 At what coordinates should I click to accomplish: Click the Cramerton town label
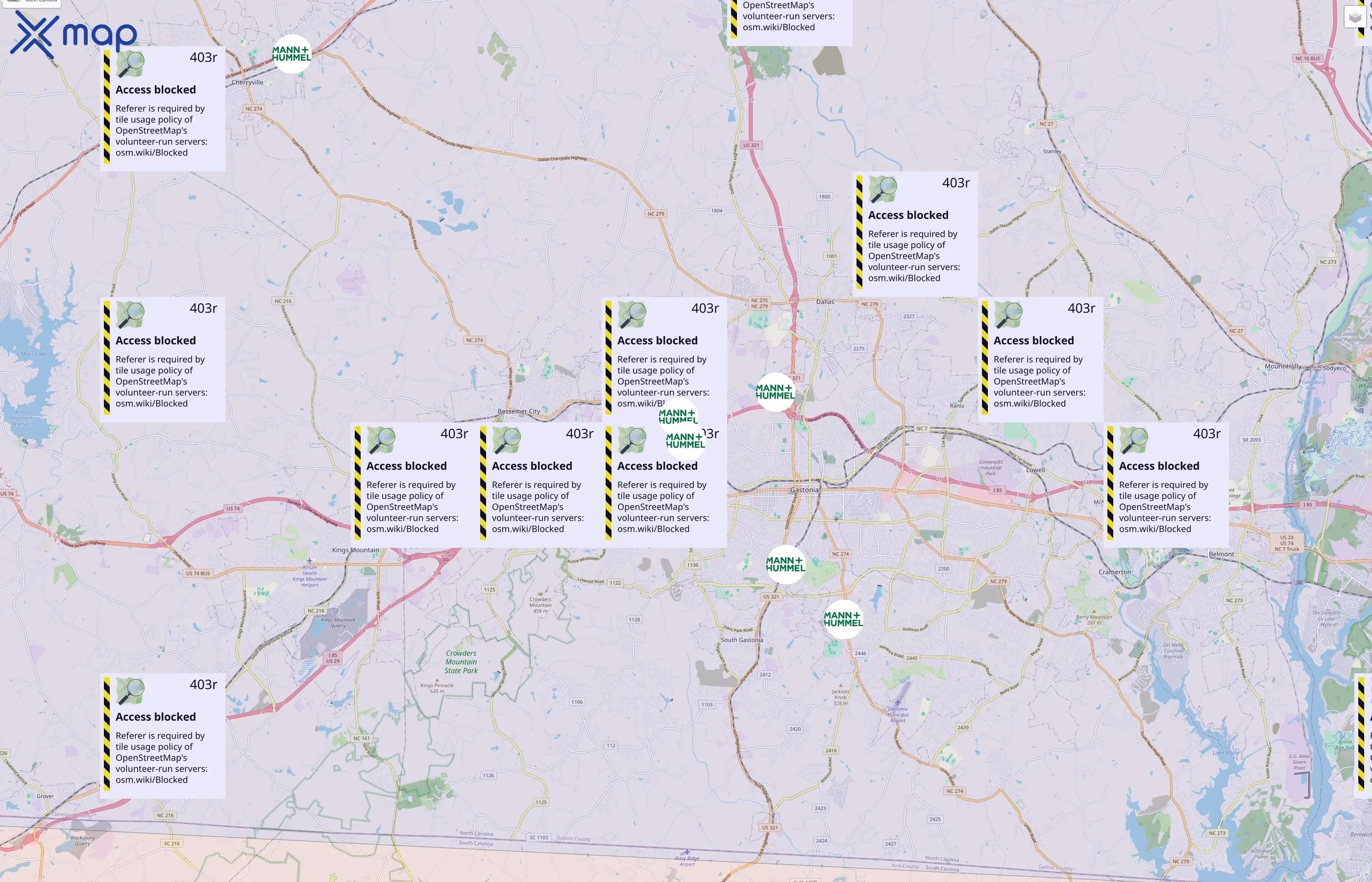pos(1114,571)
